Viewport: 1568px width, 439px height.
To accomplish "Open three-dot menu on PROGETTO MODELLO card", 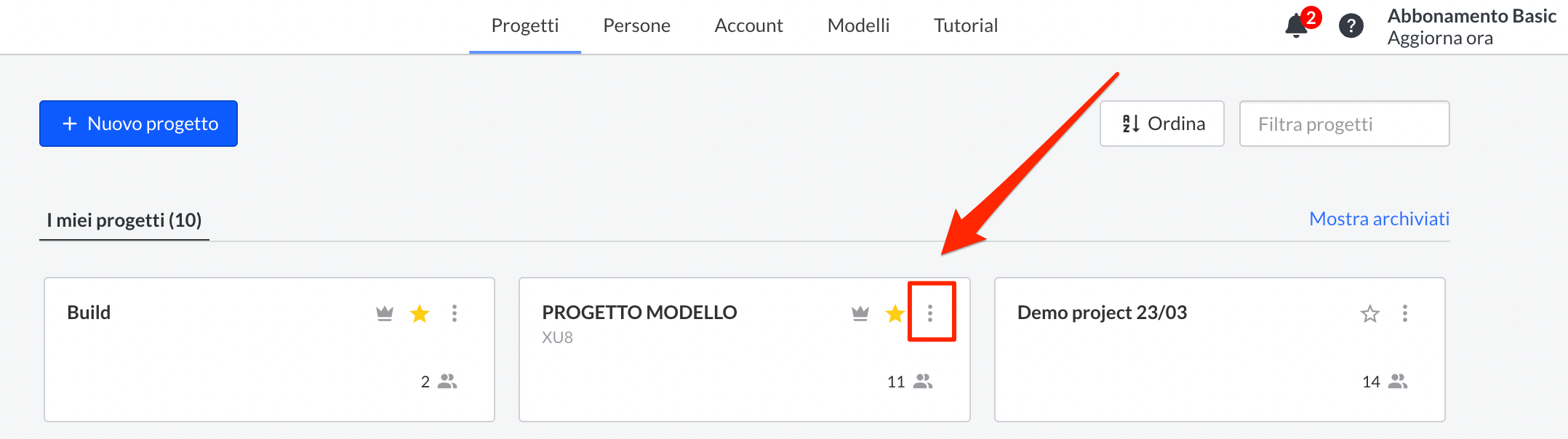I will [x=930, y=313].
